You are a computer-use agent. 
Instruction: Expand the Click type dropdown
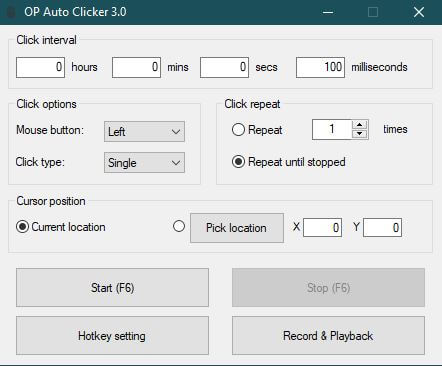[x=144, y=163]
